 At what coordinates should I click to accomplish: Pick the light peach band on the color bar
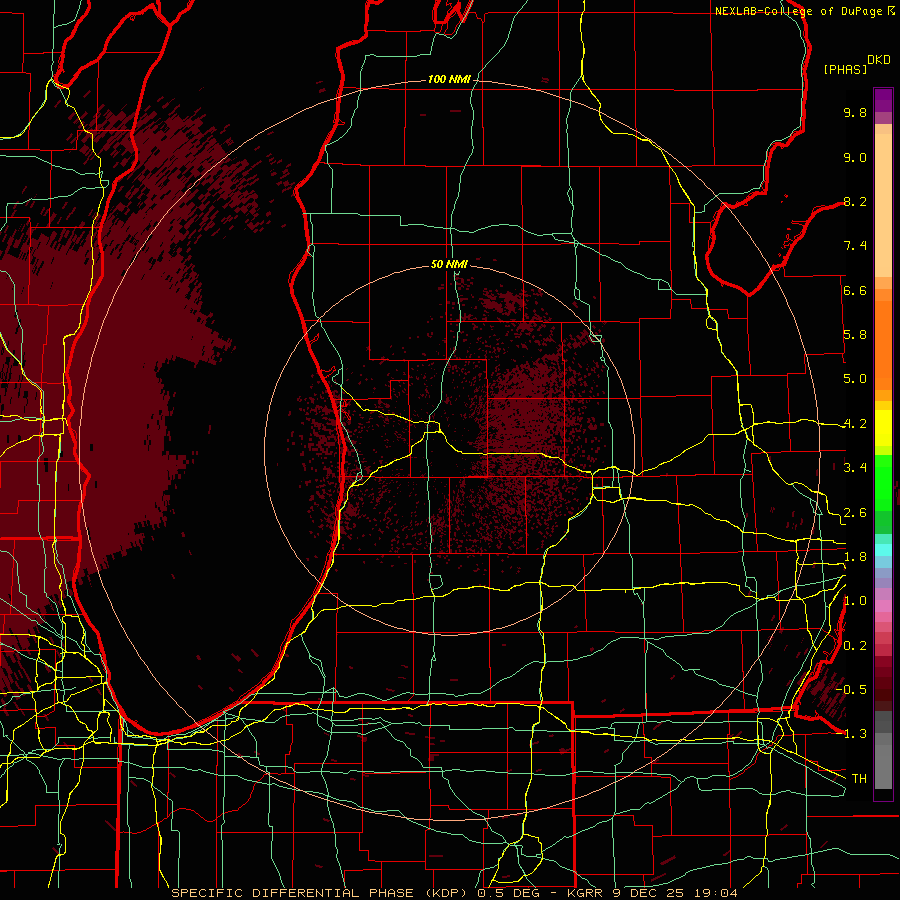coord(883,205)
